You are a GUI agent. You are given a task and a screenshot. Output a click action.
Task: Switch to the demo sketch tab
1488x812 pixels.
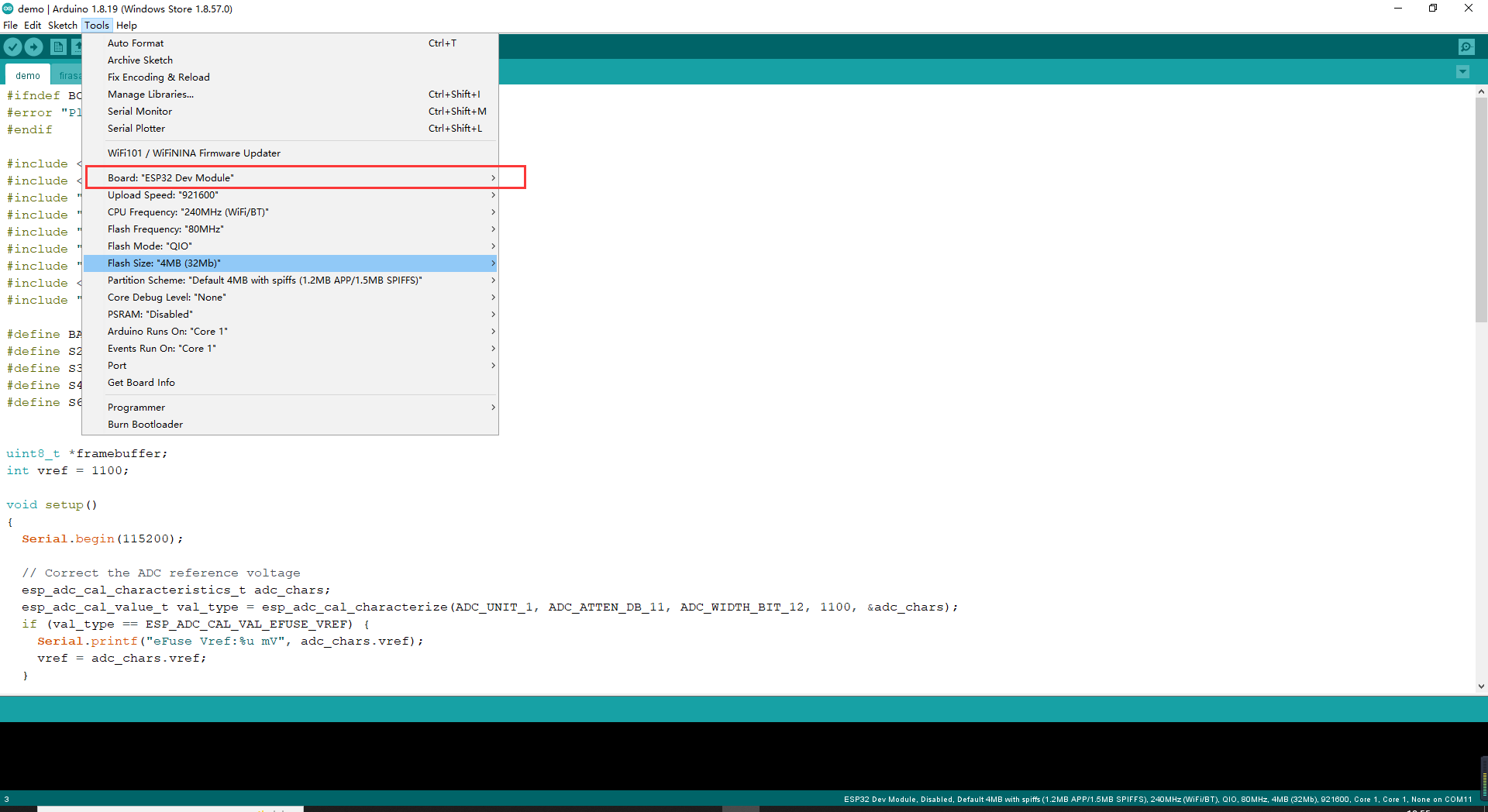click(x=28, y=75)
